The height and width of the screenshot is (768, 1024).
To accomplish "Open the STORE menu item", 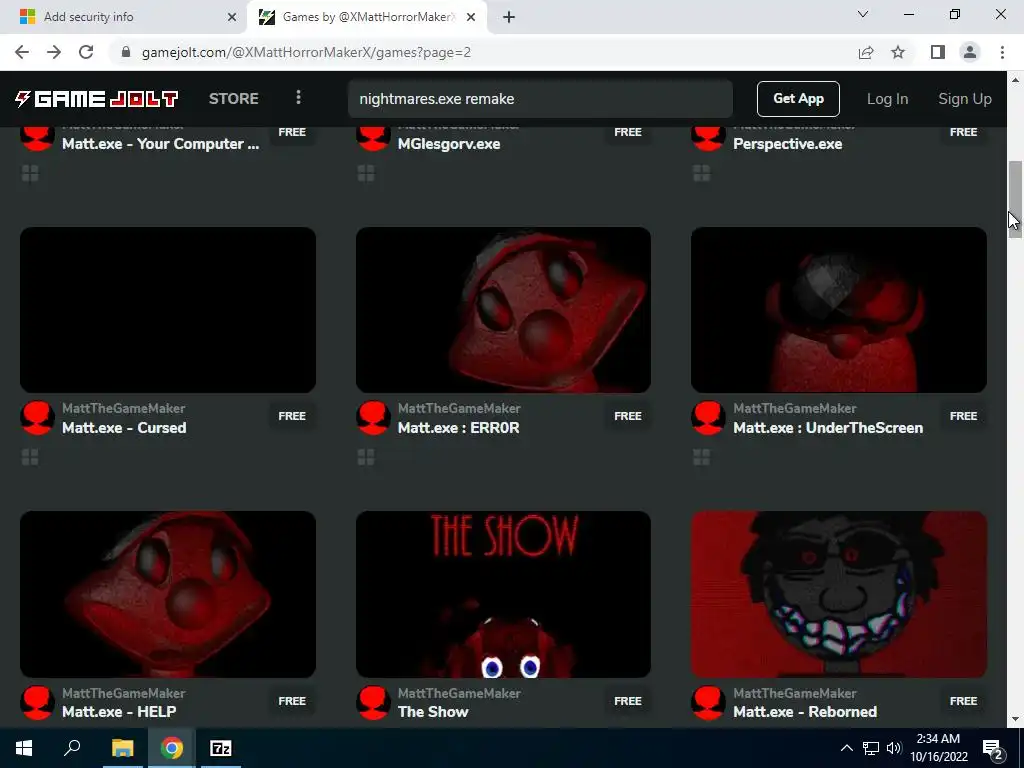I will pos(234,99).
